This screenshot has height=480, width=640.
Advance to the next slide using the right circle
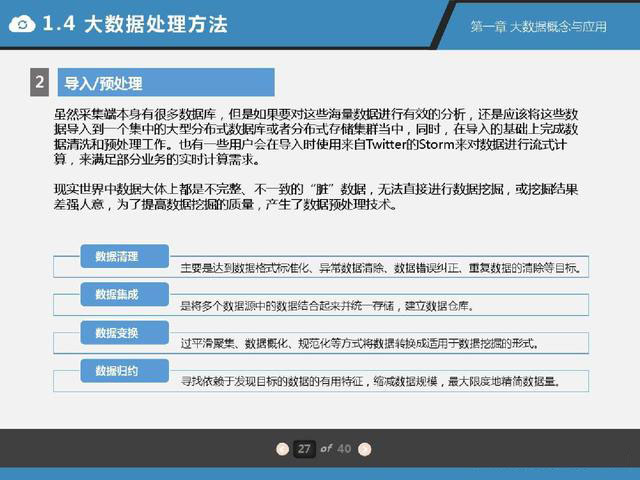pyautogui.click(x=364, y=449)
